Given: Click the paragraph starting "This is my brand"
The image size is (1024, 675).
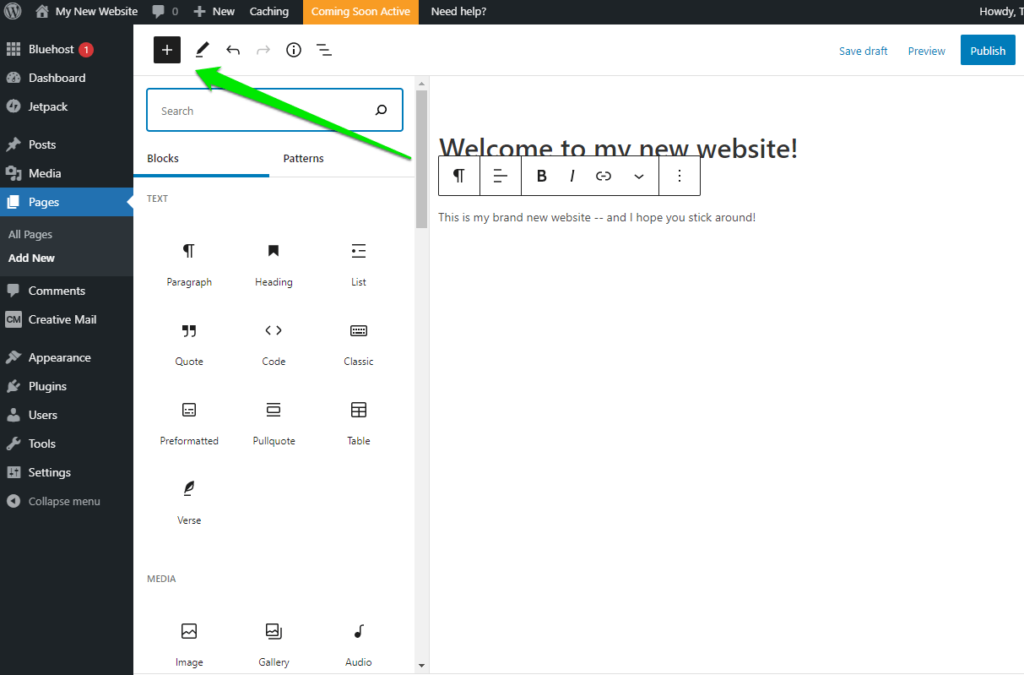Looking at the screenshot, I should tap(597, 217).
